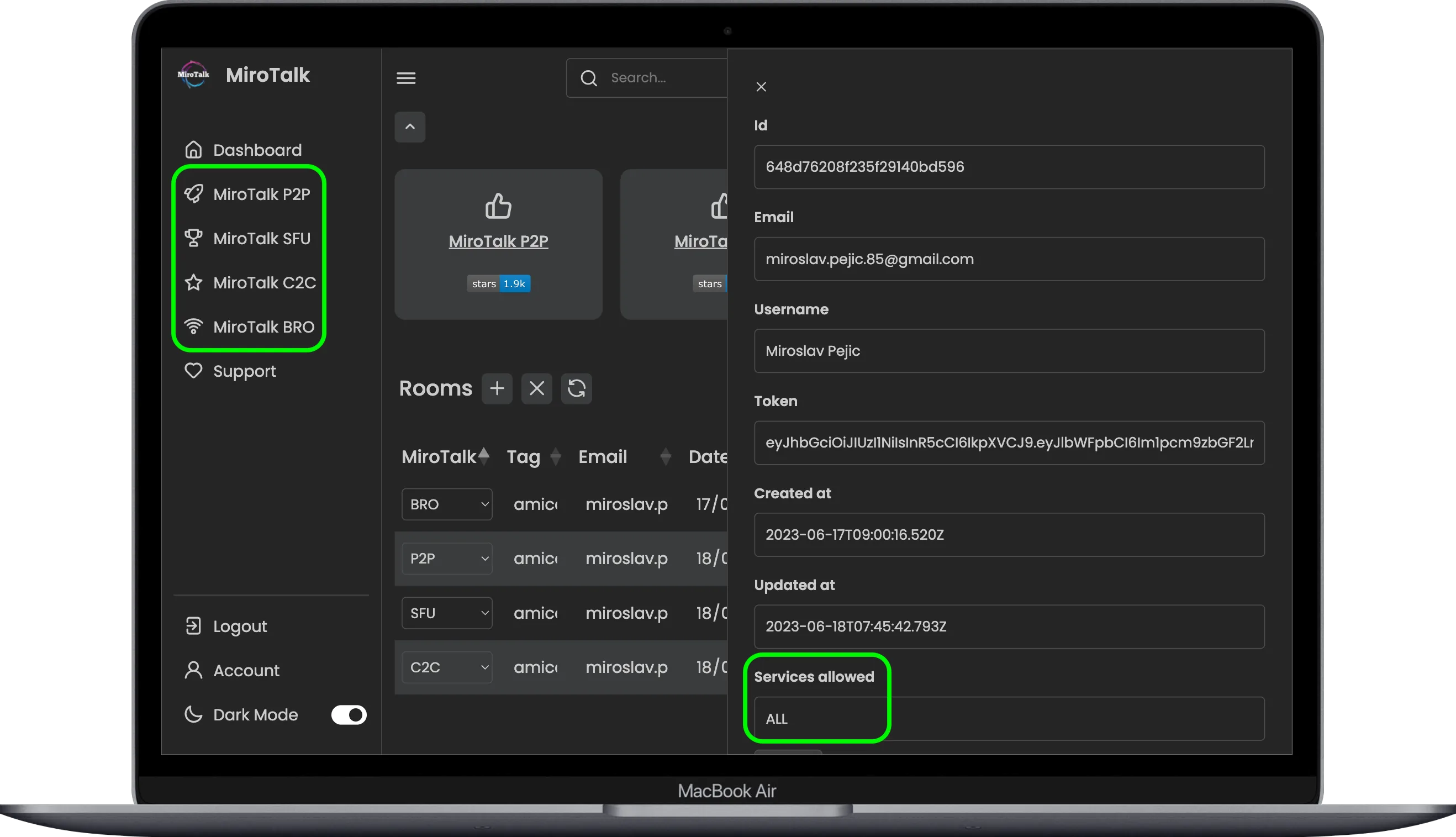This screenshot has width=1456, height=837.
Task: Click the Username field Miroslav Pejic
Action: pos(1009,351)
